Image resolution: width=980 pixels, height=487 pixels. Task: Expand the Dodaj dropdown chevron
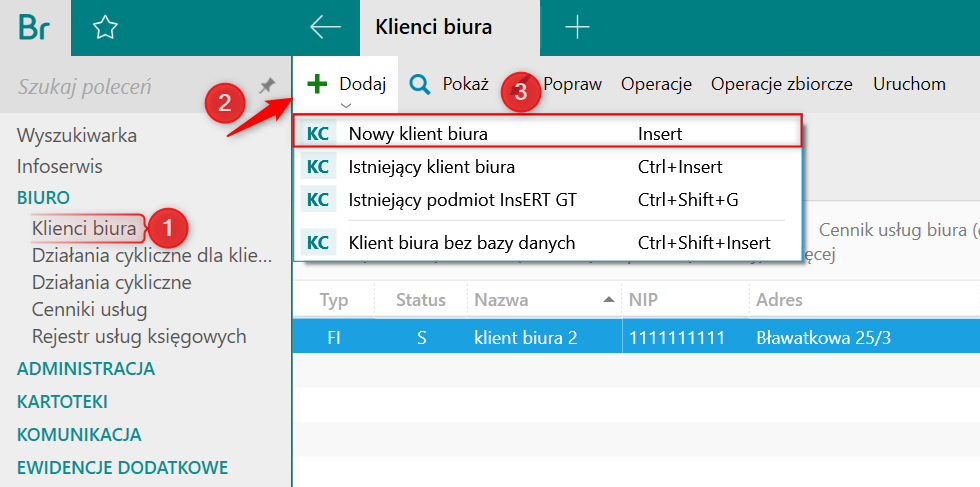click(x=346, y=106)
